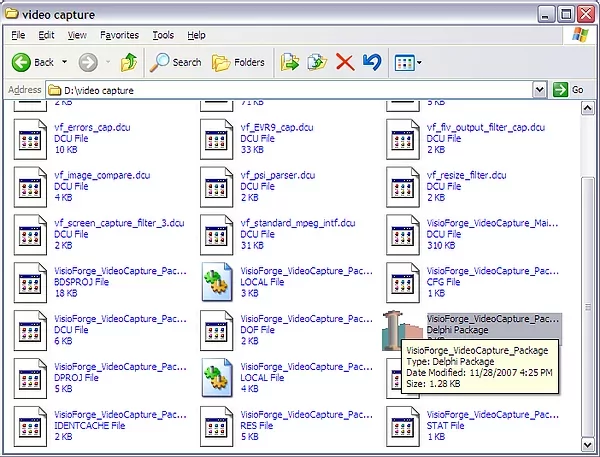Viewport: 600px width, 457px height.
Task: Click the Move To toolbar icon
Action: 291,62
